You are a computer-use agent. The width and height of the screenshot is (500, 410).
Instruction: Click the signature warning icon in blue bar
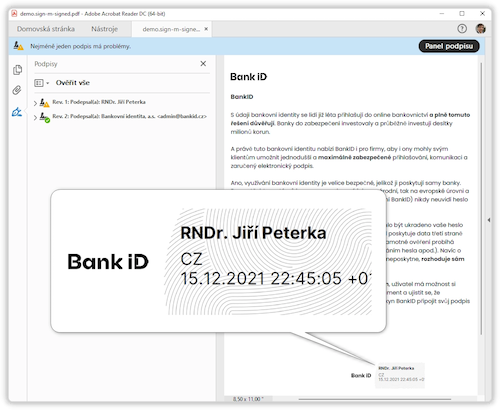click(18, 46)
